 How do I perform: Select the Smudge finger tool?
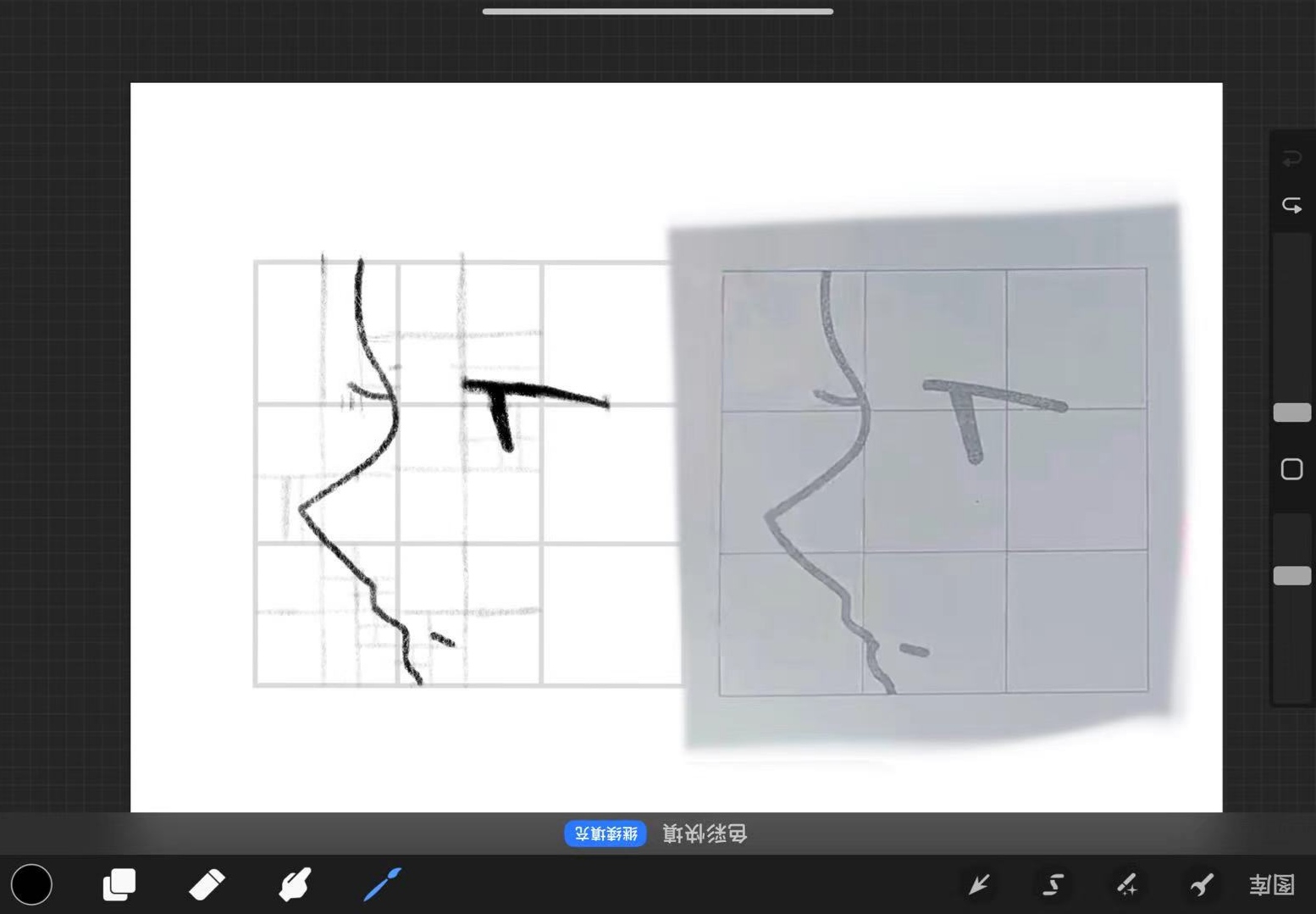click(295, 884)
